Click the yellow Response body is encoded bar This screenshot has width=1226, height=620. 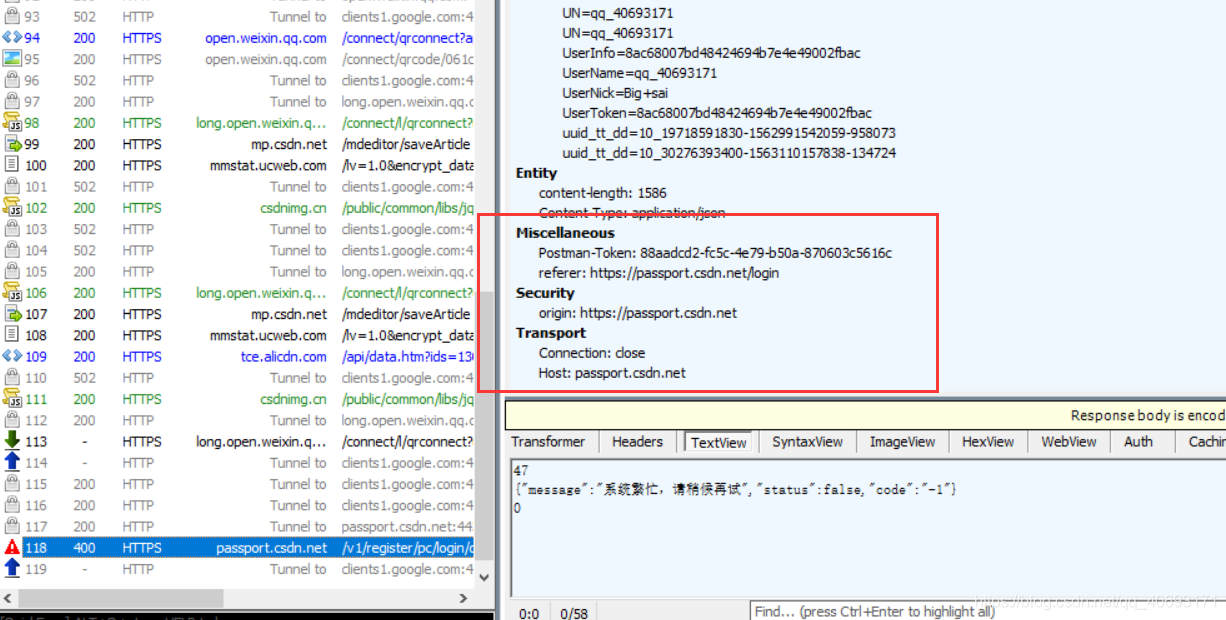[1000, 416]
